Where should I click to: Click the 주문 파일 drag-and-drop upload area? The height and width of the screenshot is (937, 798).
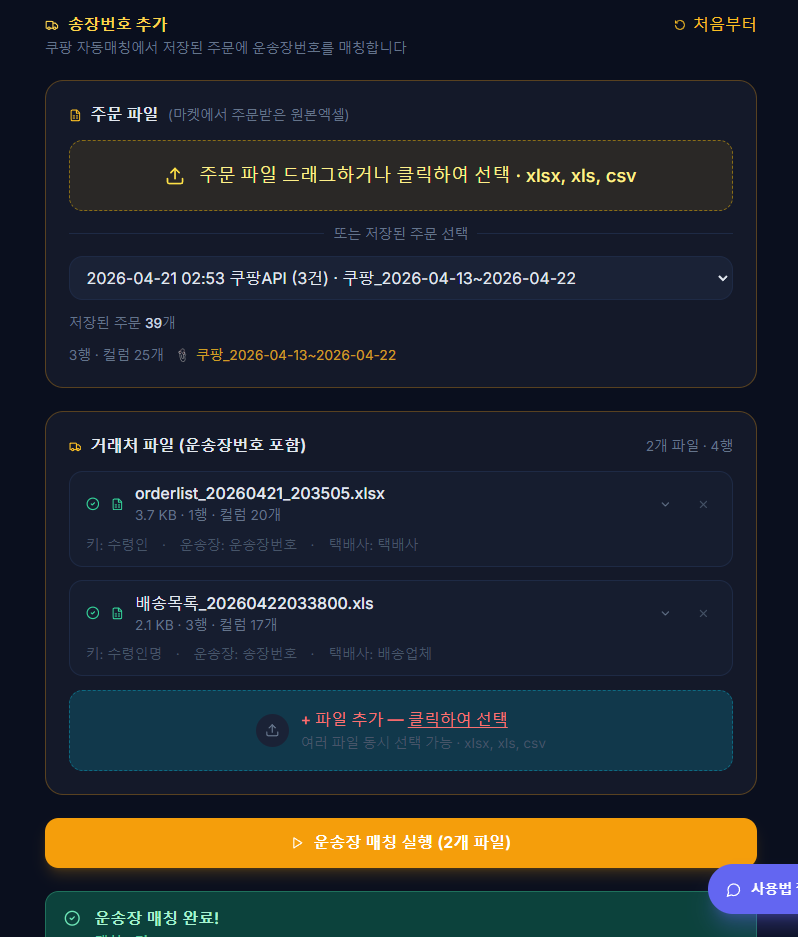[400, 175]
